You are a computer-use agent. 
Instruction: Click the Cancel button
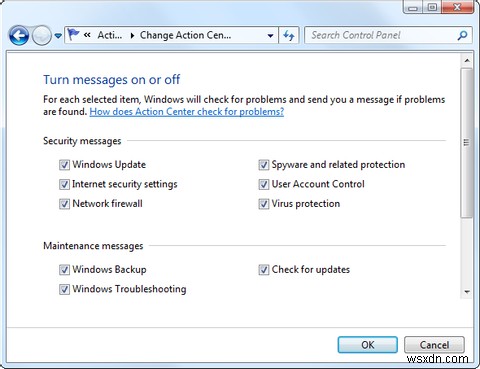(x=434, y=345)
